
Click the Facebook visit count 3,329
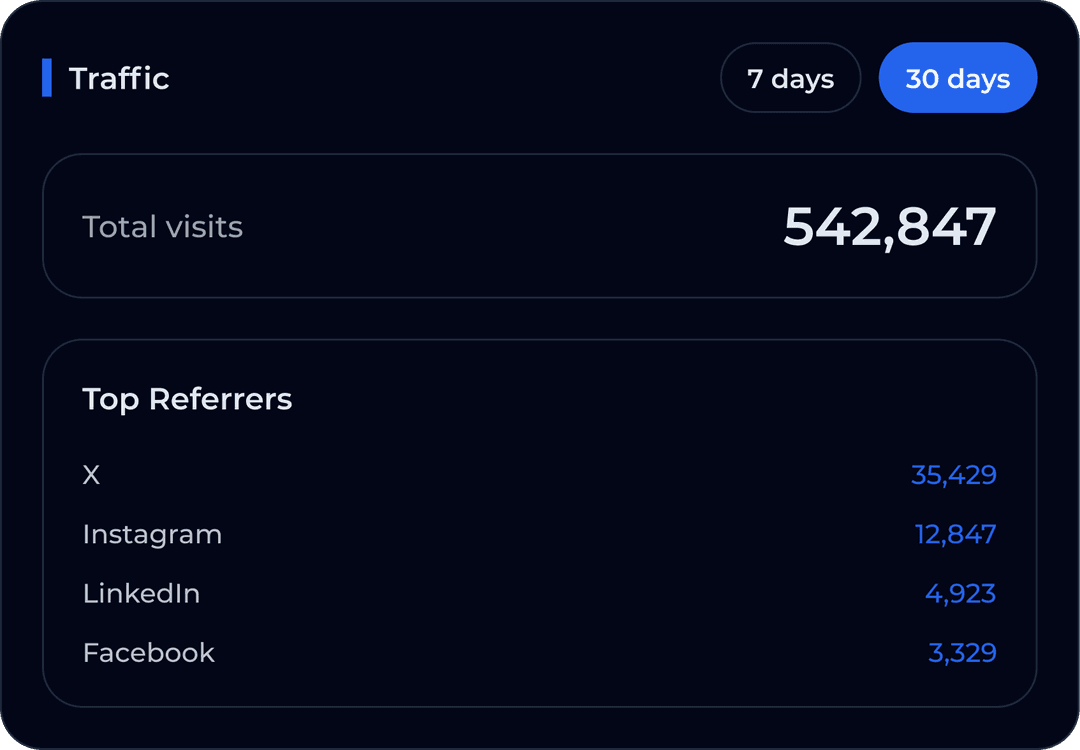(962, 652)
